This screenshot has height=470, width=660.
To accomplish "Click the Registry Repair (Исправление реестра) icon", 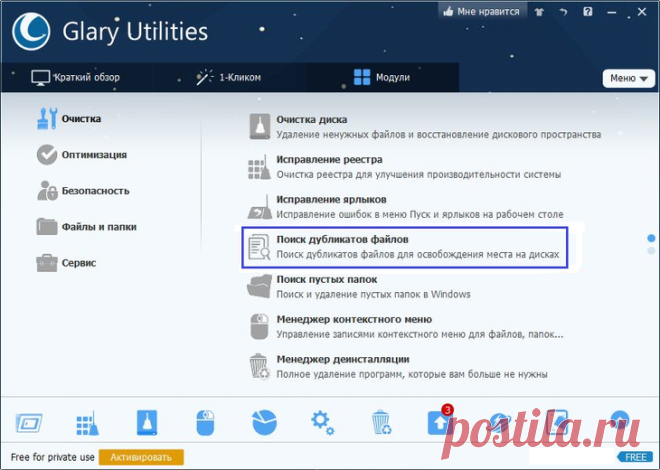I will pos(259,167).
